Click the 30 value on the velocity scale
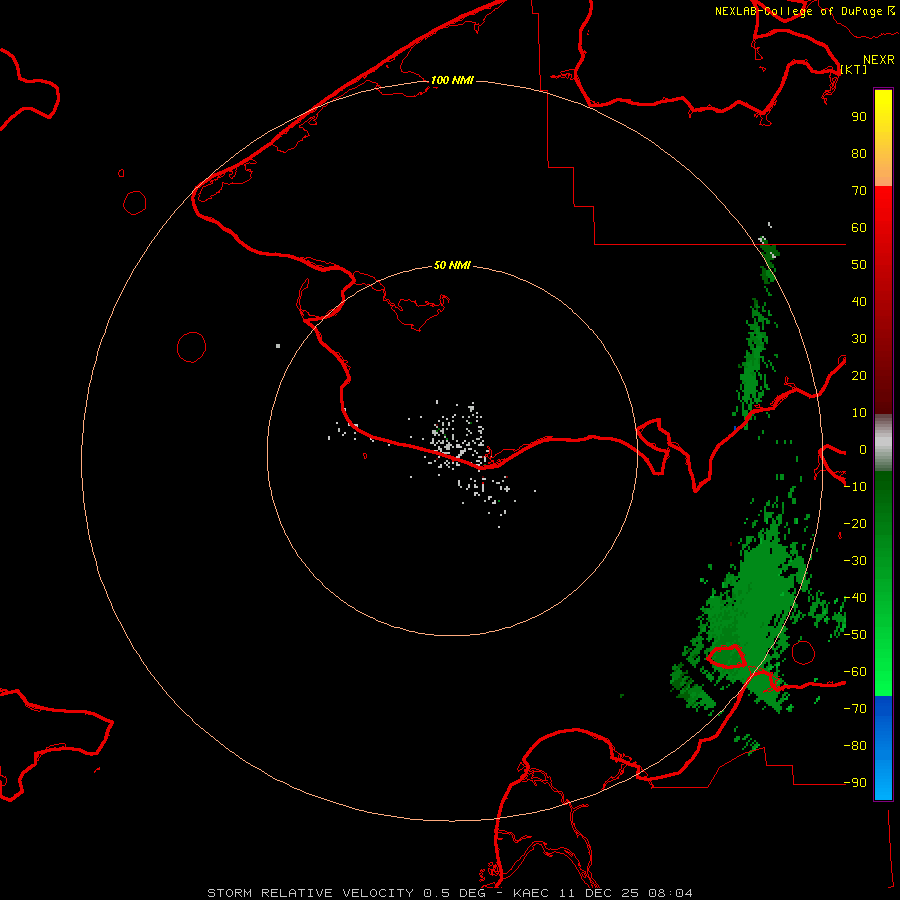 click(859, 339)
